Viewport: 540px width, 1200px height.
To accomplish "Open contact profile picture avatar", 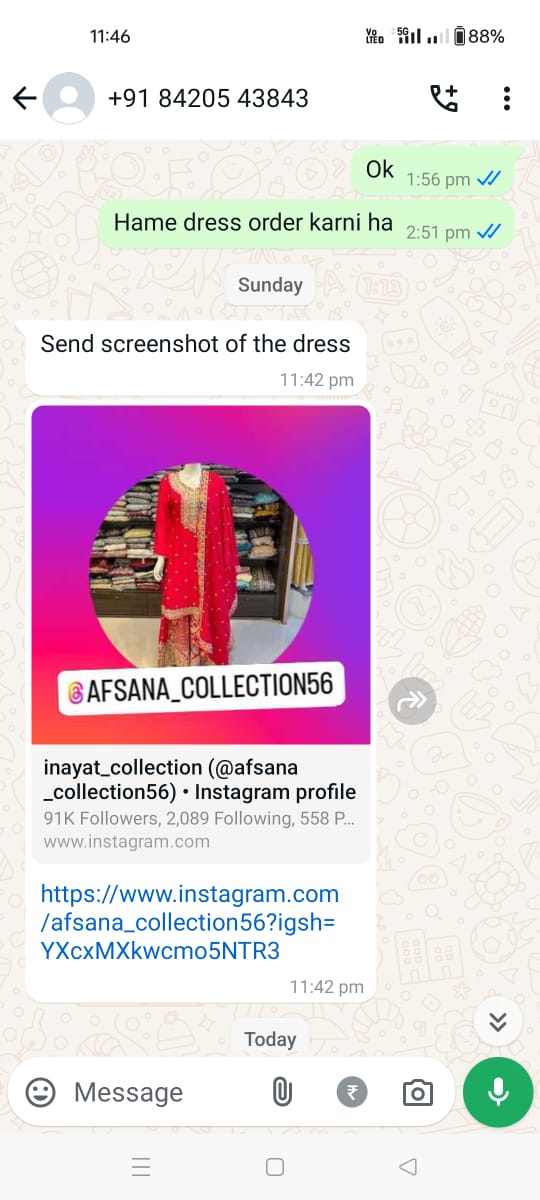I will [x=69, y=98].
